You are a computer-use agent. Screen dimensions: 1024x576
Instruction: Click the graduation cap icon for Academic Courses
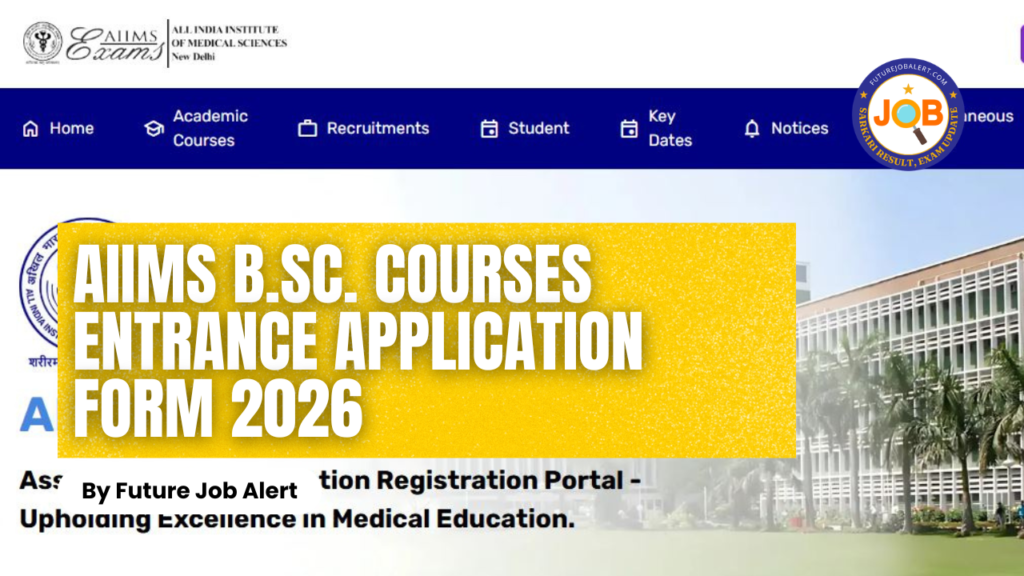click(154, 129)
